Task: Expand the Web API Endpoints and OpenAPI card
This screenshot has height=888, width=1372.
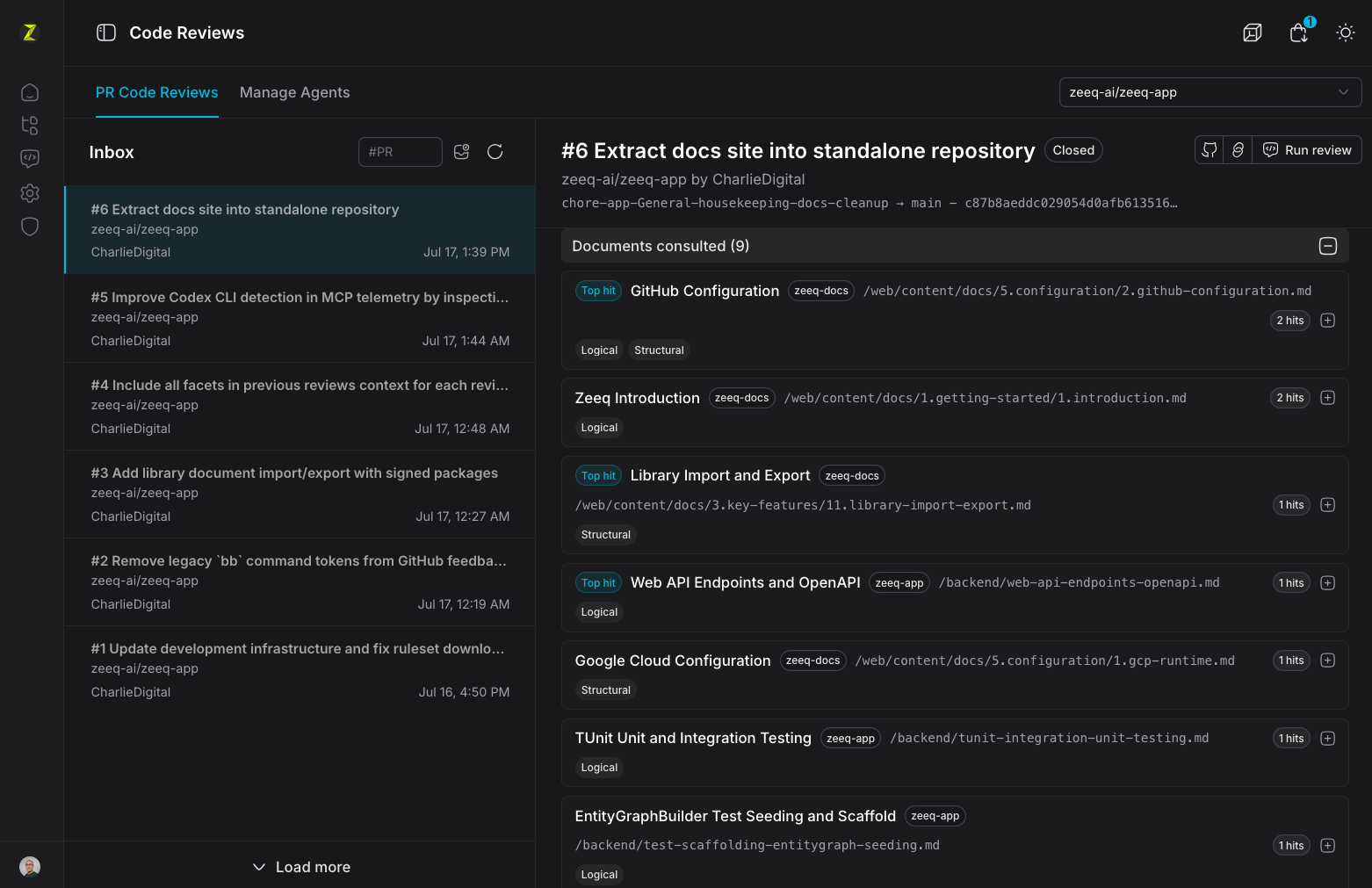Action: tap(1328, 583)
